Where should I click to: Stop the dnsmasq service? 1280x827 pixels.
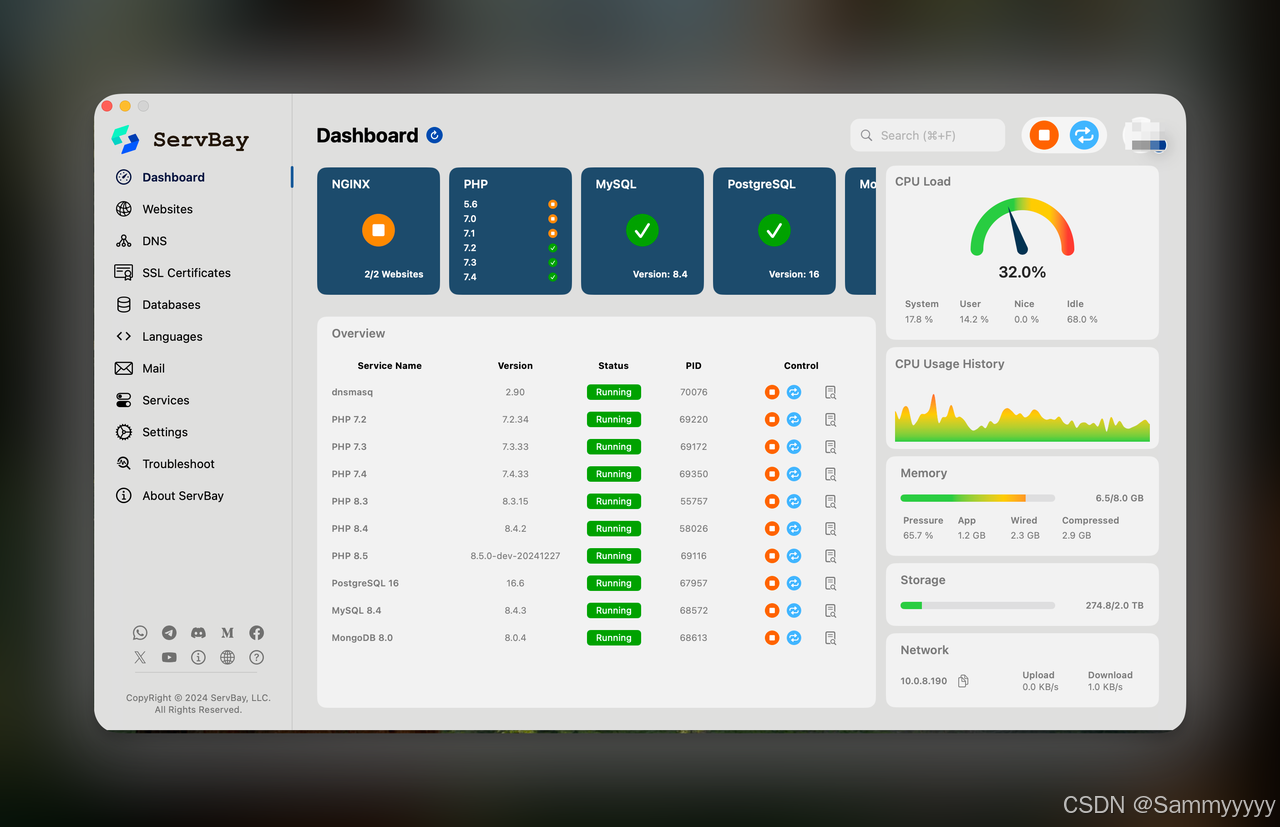coord(772,392)
